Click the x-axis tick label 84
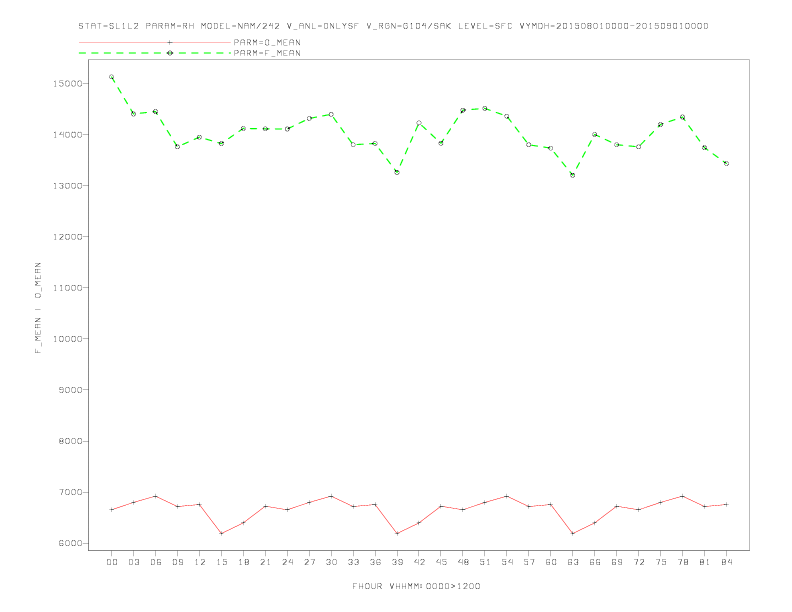 coord(727,562)
